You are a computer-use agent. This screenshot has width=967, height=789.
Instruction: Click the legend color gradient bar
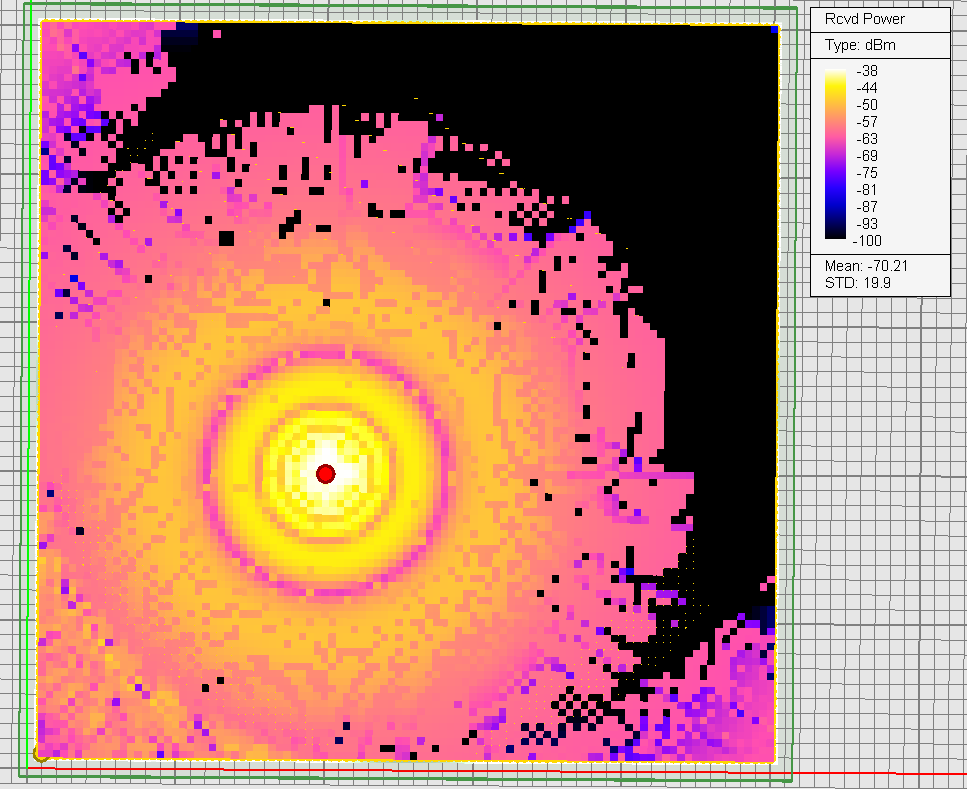839,155
